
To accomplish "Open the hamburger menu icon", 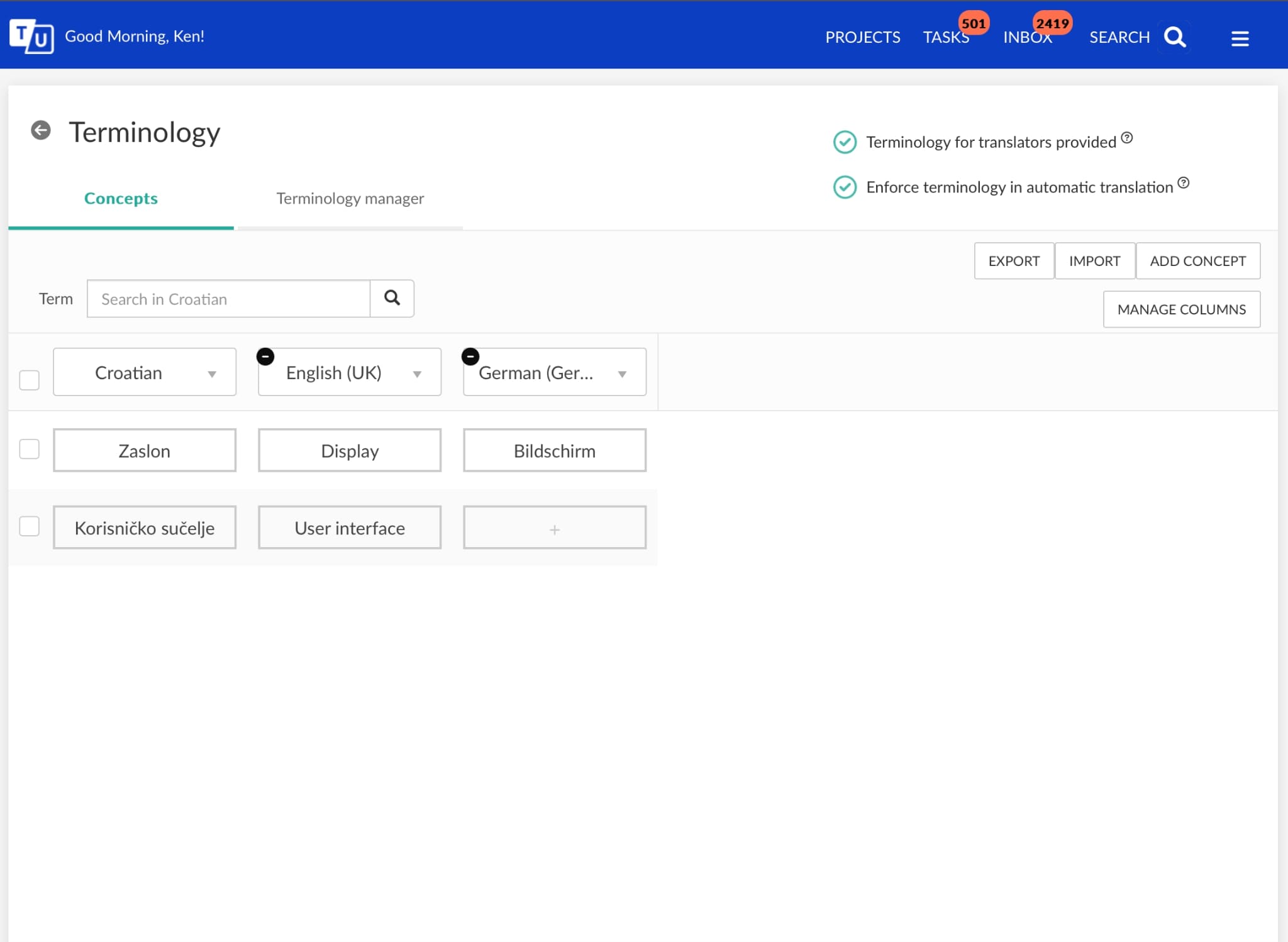I will click(1240, 38).
